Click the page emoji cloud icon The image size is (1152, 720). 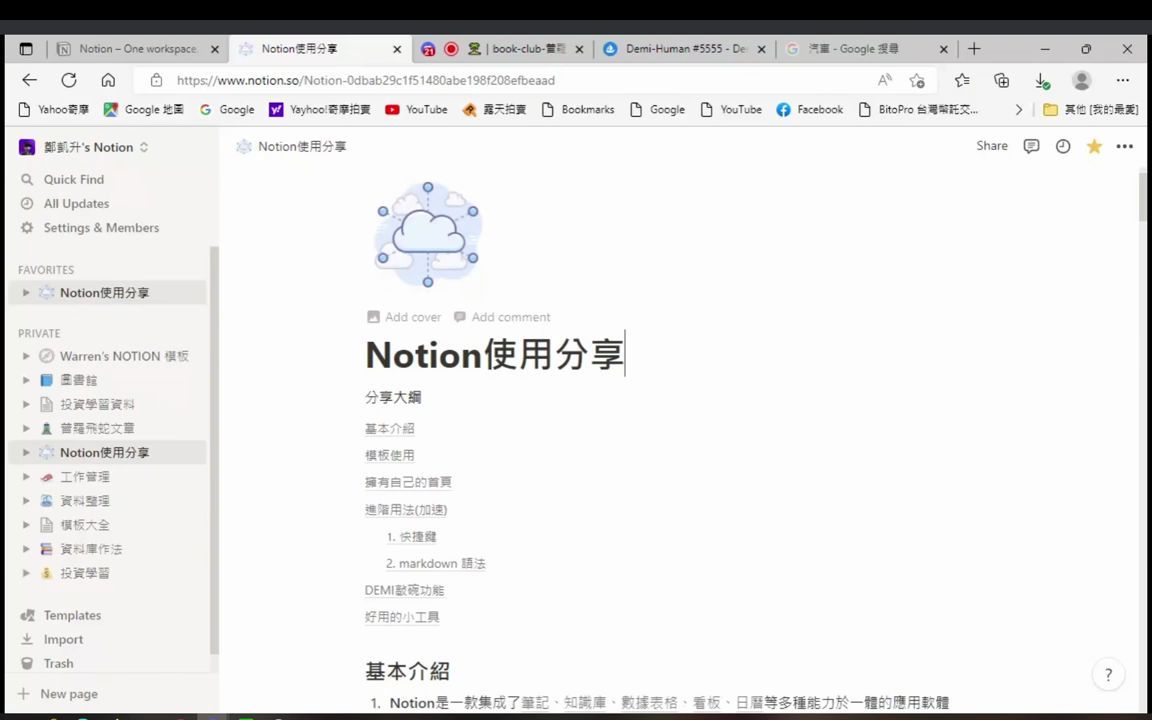pos(427,233)
